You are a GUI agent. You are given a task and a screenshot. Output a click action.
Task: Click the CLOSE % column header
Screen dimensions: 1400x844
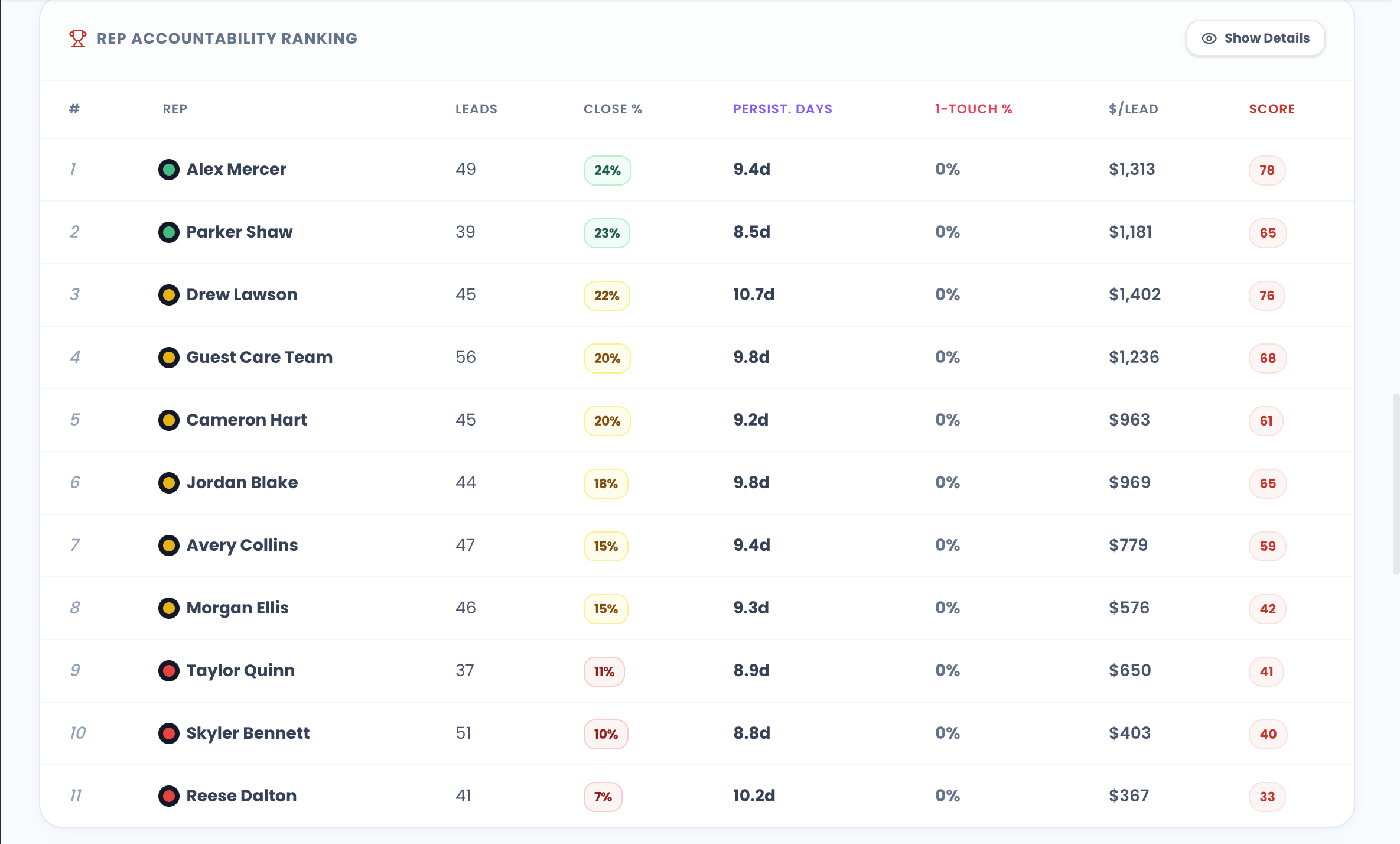tap(613, 109)
